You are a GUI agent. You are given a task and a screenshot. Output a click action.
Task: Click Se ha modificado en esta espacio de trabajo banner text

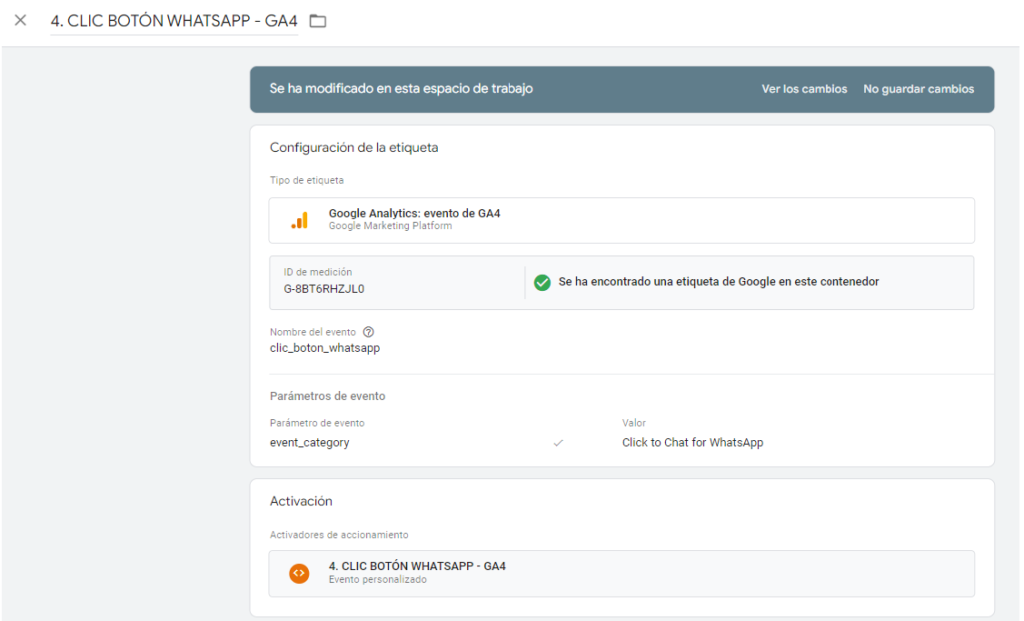tap(401, 89)
